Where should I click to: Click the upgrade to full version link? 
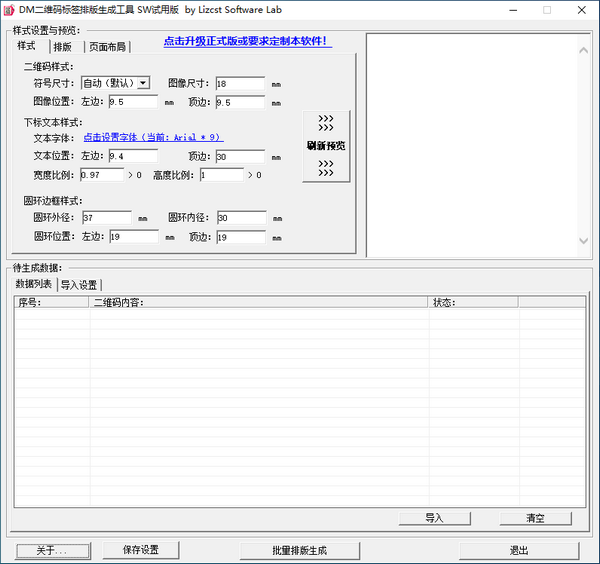pyautogui.click(x=246, y=41)
